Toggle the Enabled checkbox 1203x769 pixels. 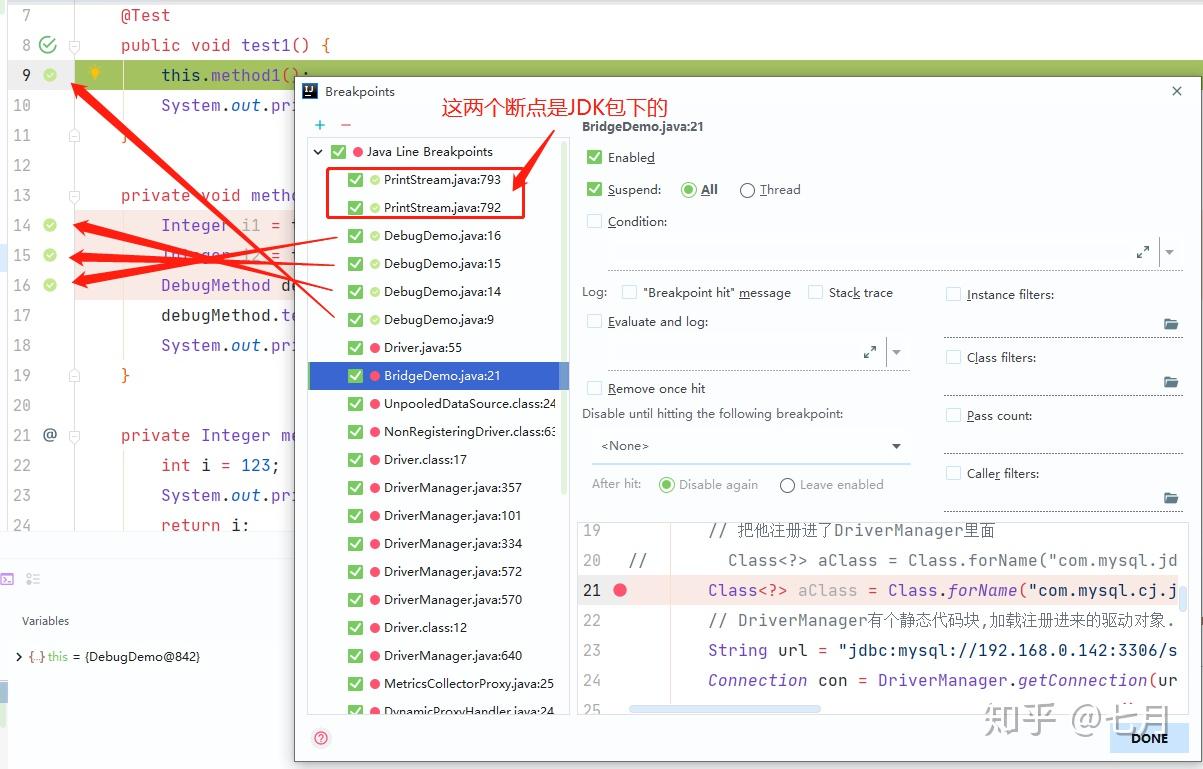pyautogui.click(x=595, y=157)
